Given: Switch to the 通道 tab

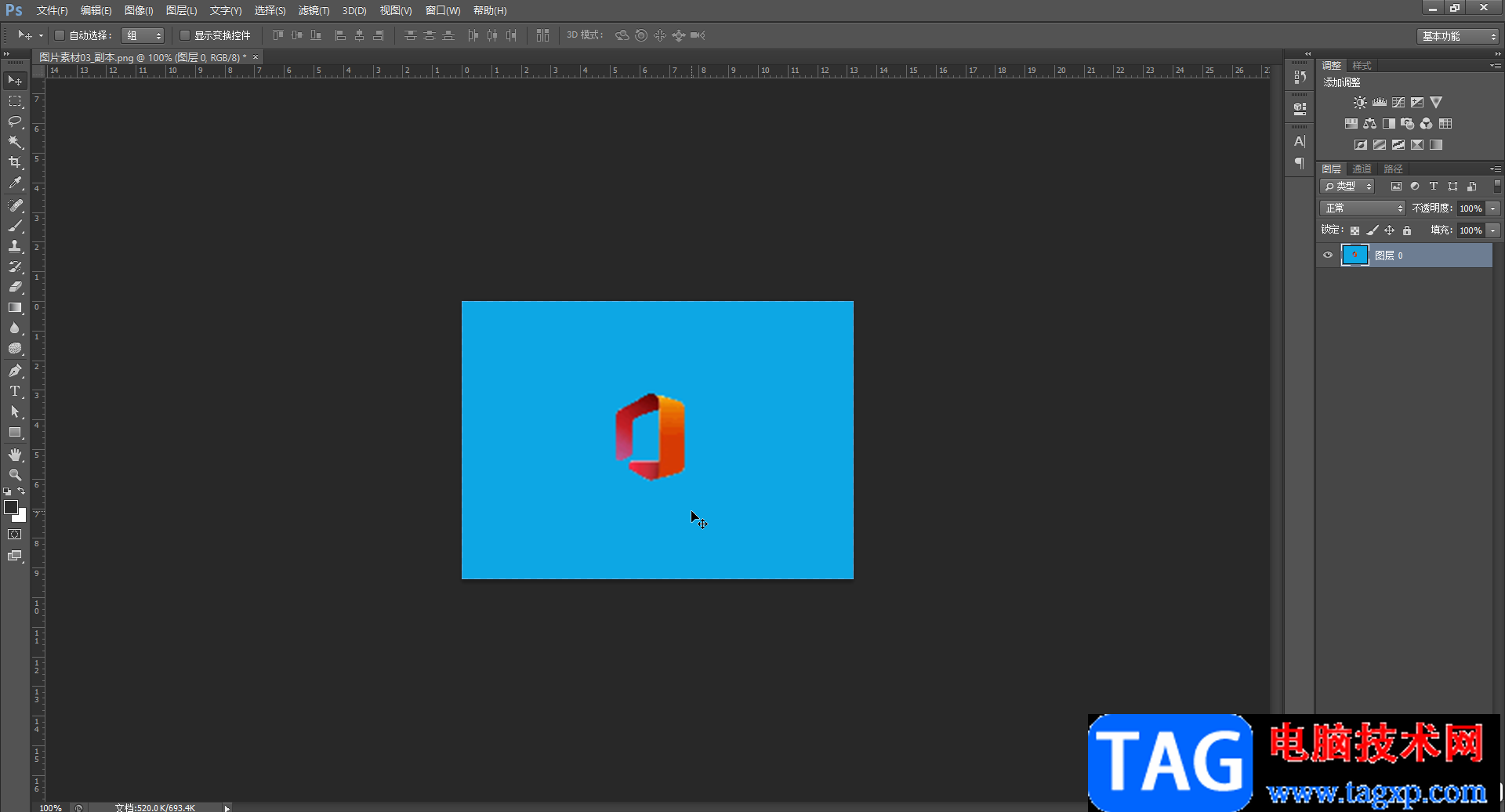Looking at the screenshot, I should pos(1362,169).
